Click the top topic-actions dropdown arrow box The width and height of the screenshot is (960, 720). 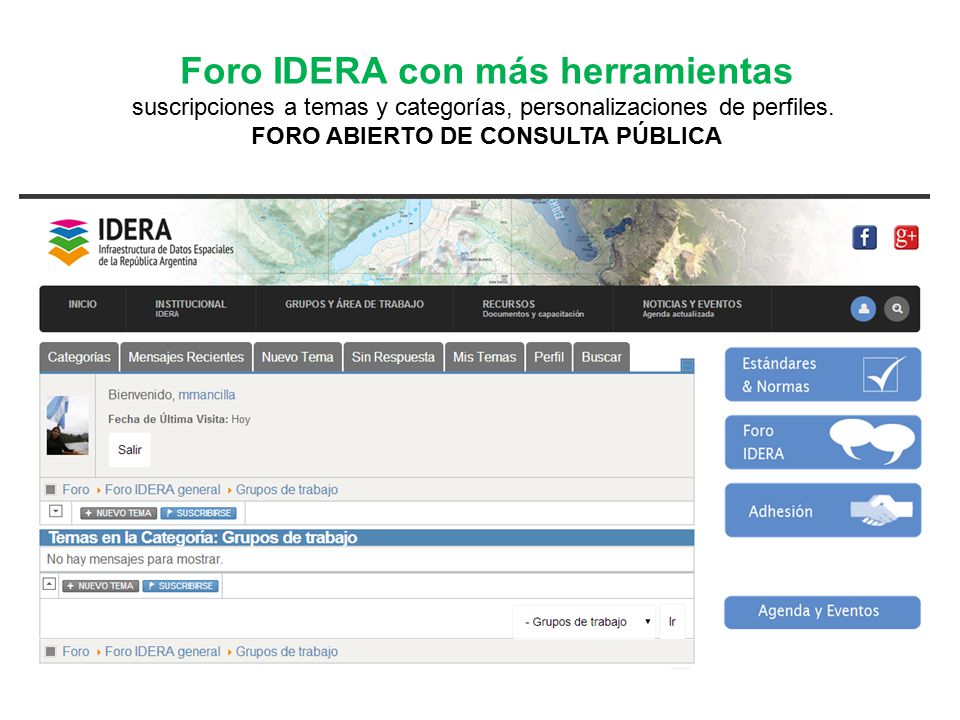pos(56,511)
